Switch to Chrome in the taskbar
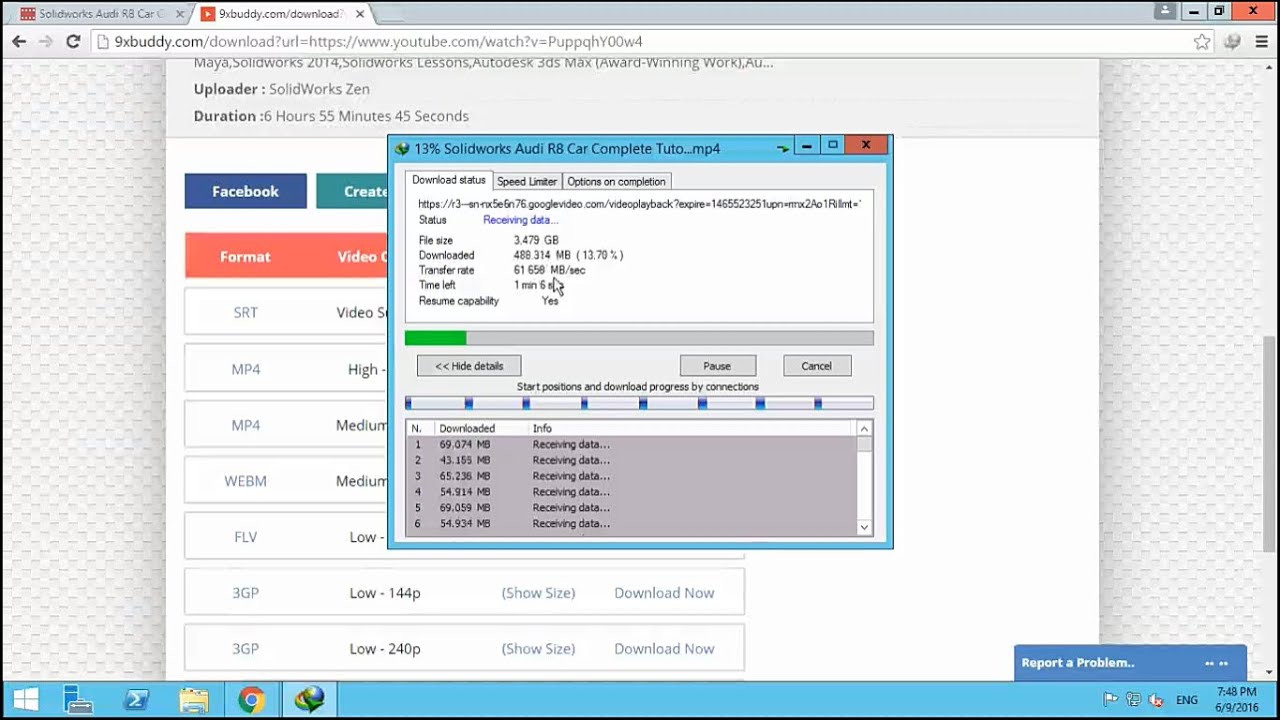1280x720 pixels. 251,700
